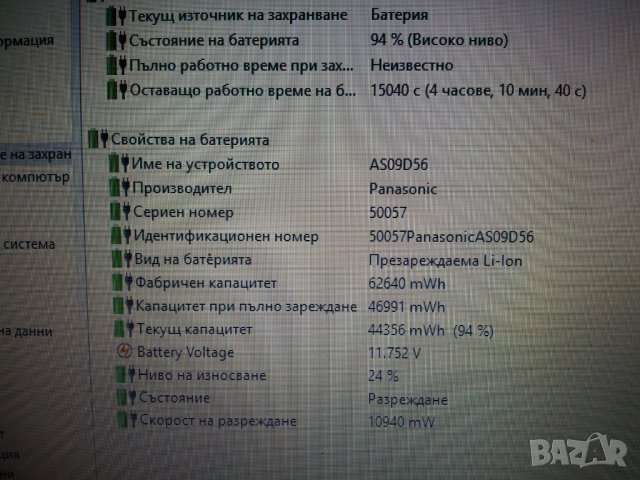
Task: Click the wear level value 24 %
Action: click(x=383, y=376)
